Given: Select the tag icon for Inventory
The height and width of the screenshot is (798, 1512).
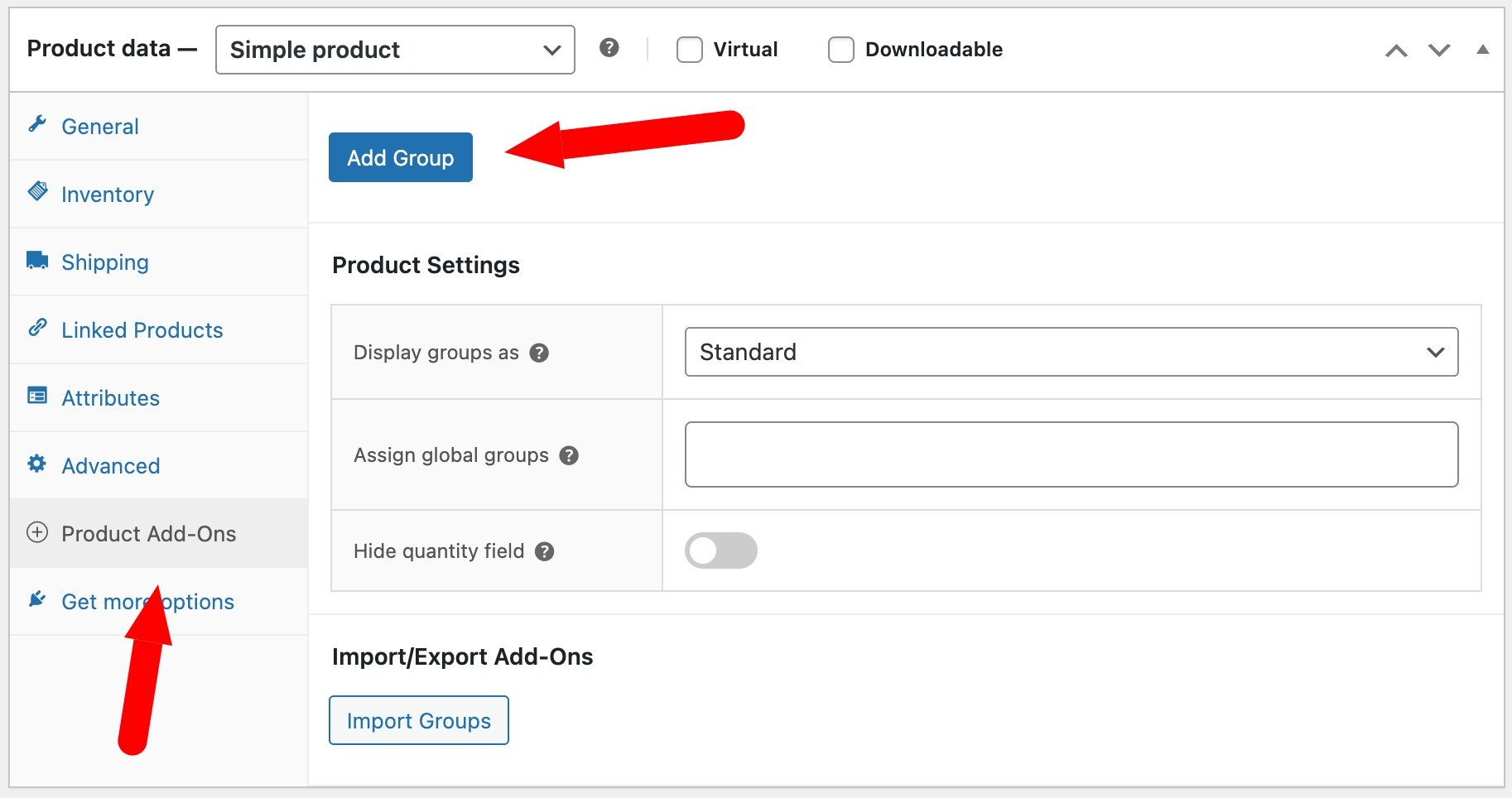Looking at the screenshot, I should 36,194.
